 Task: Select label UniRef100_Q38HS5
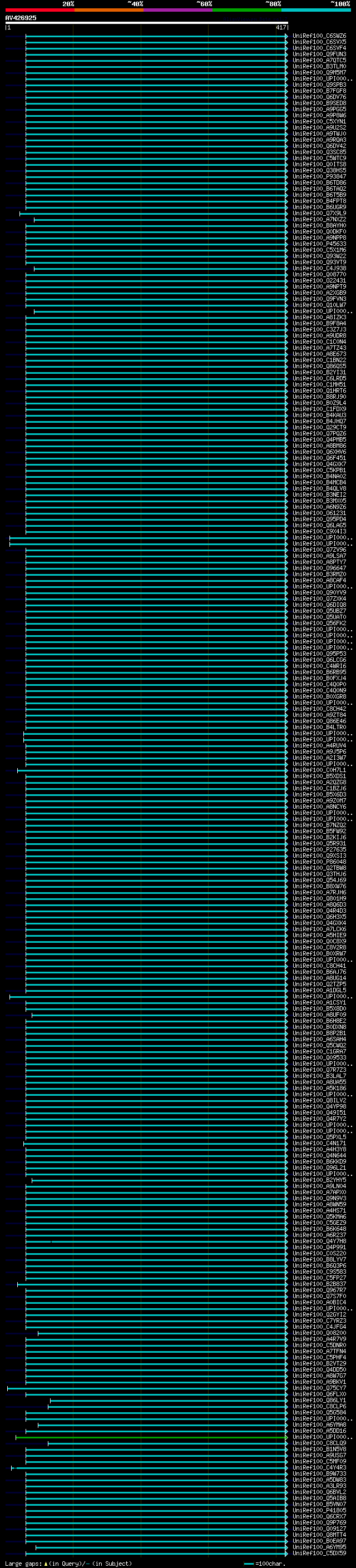pyautogui.click(x=319, y=170)
